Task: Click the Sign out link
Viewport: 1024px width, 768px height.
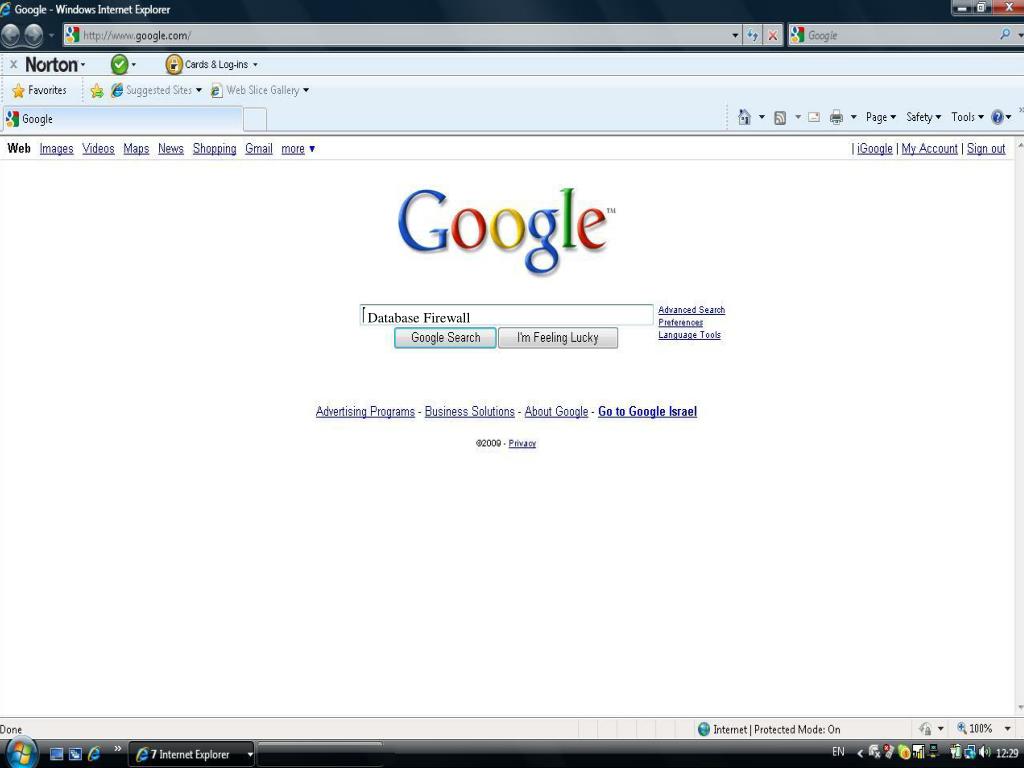Action: 985,148
